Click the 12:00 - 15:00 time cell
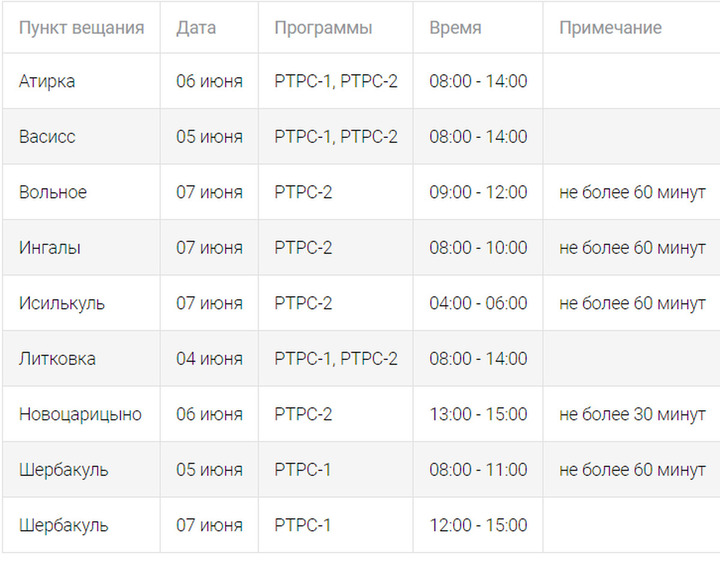This screenshot has height=562, width=720. click(x=478, y=525)
